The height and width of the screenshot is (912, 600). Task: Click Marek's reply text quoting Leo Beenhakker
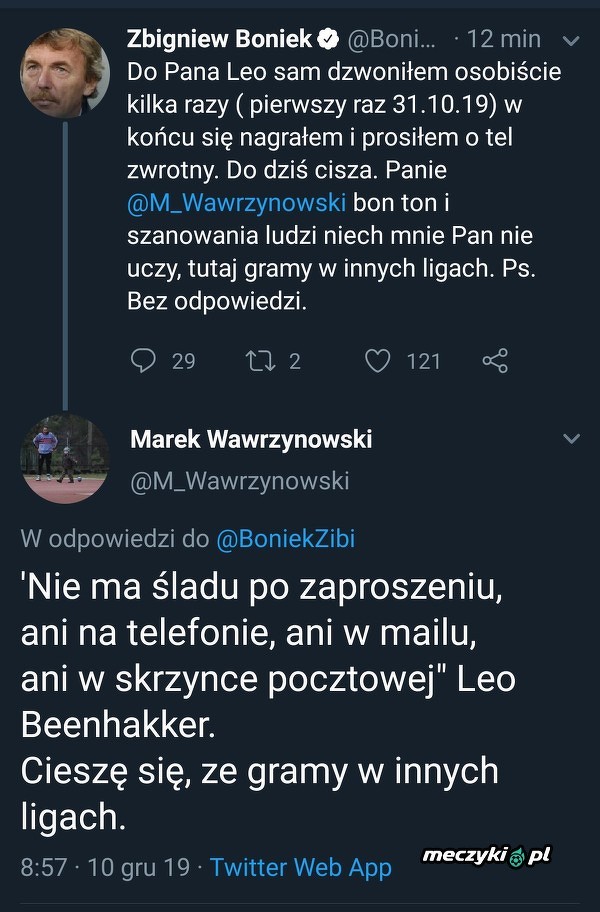point(260,700)
